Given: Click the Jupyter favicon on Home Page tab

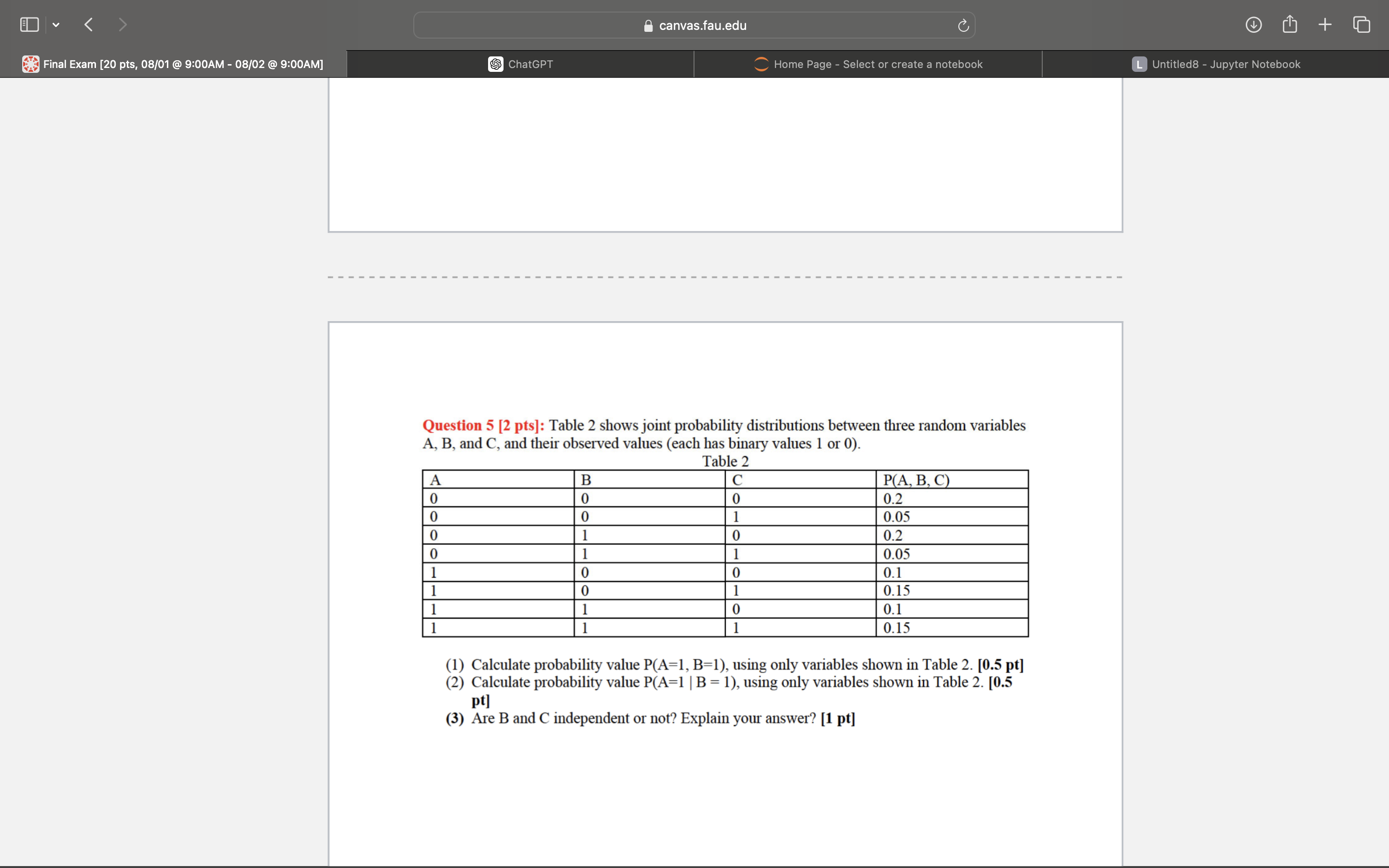Looking at the screenshot, I should tap(761, 64).
